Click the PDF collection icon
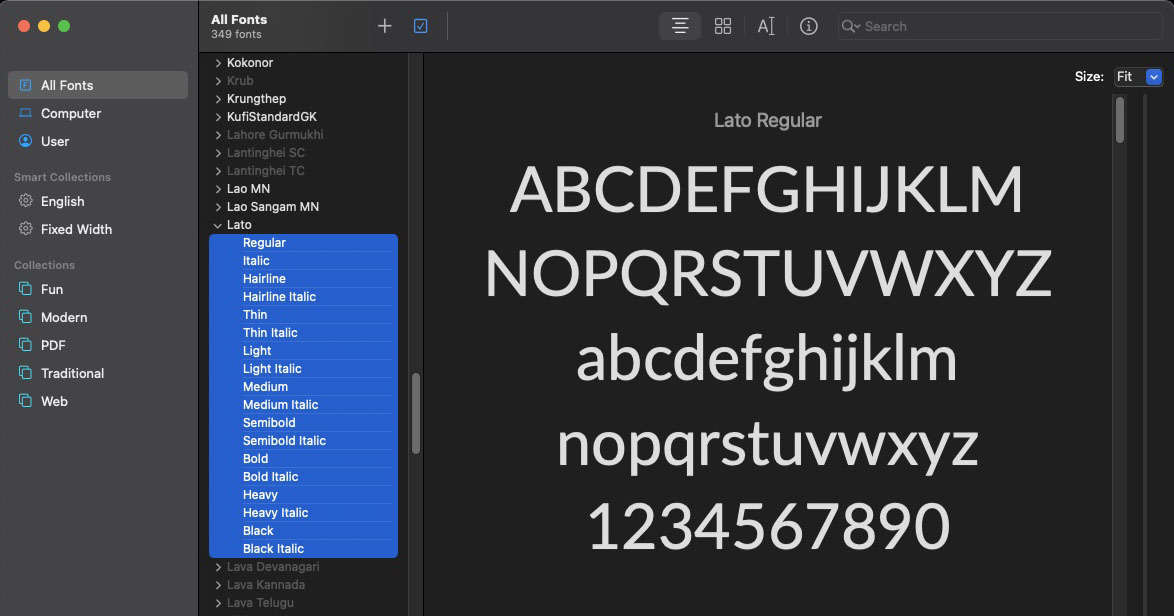The image size is (1174, 616). pos(25,344)
